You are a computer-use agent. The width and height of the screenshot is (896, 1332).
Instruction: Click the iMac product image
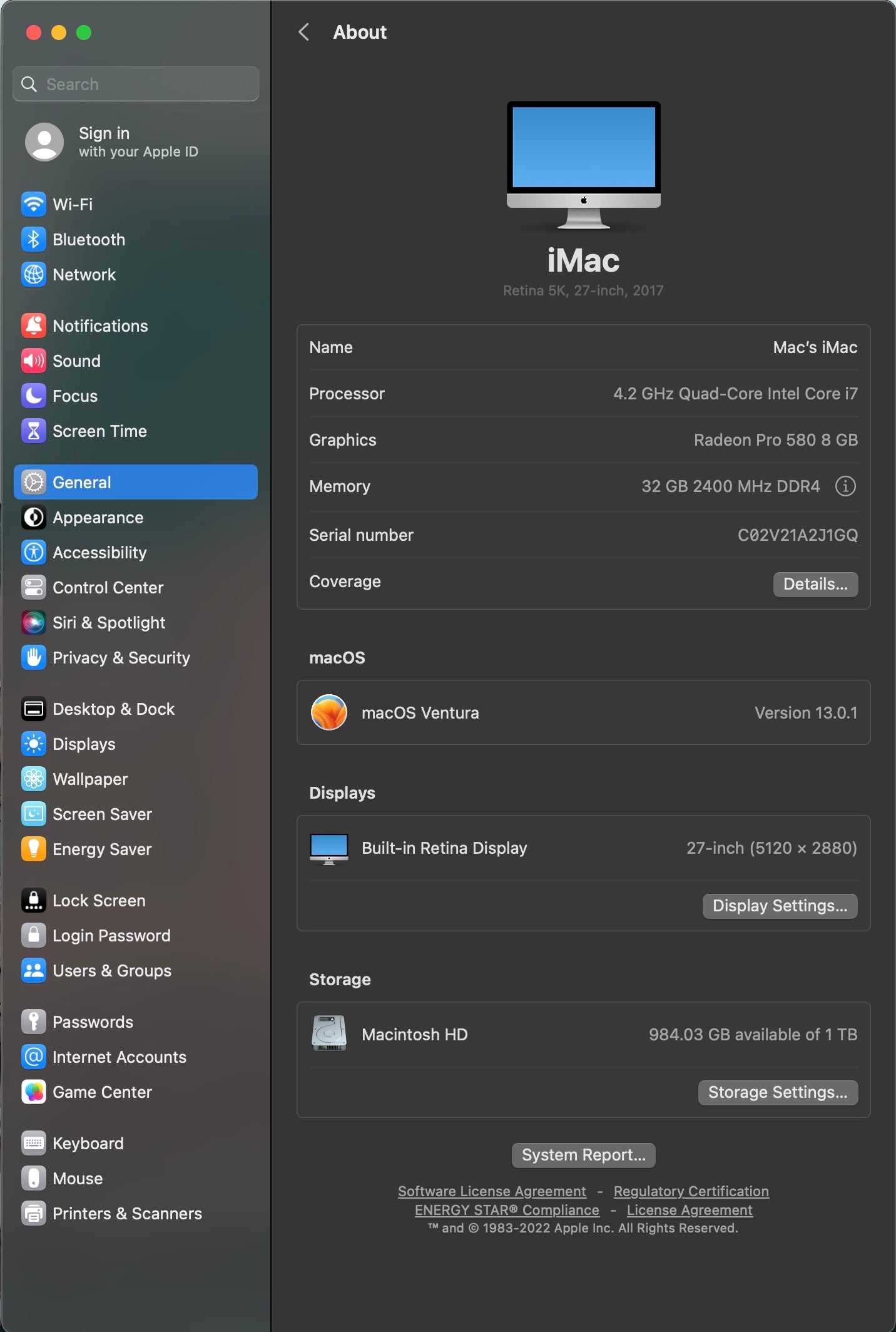pyautogui.click(x=583, y=165)
